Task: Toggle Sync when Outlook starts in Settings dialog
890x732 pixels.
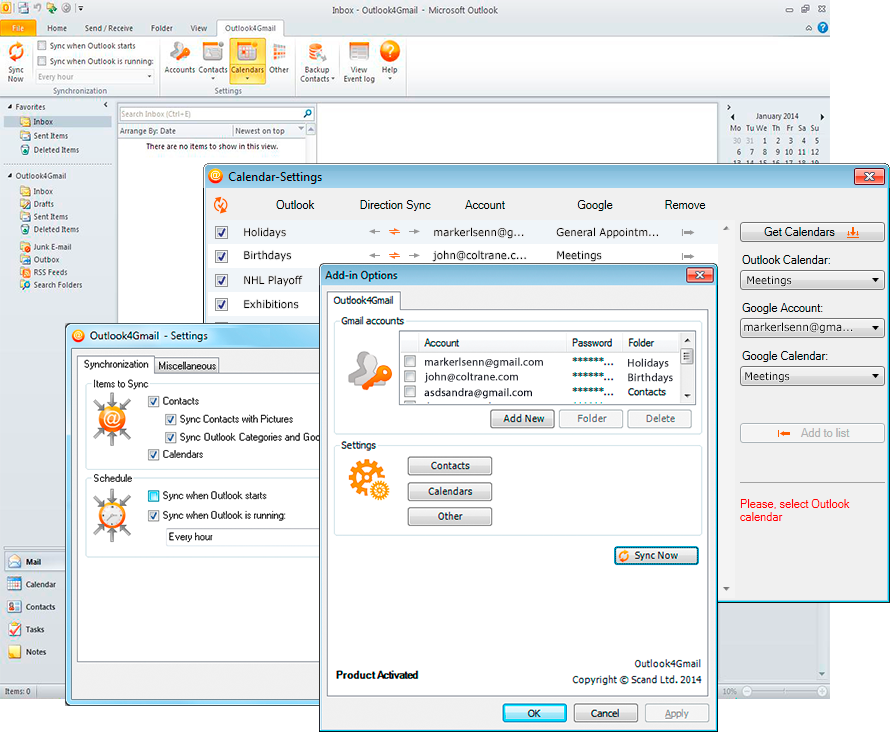Action: [153, 496]
